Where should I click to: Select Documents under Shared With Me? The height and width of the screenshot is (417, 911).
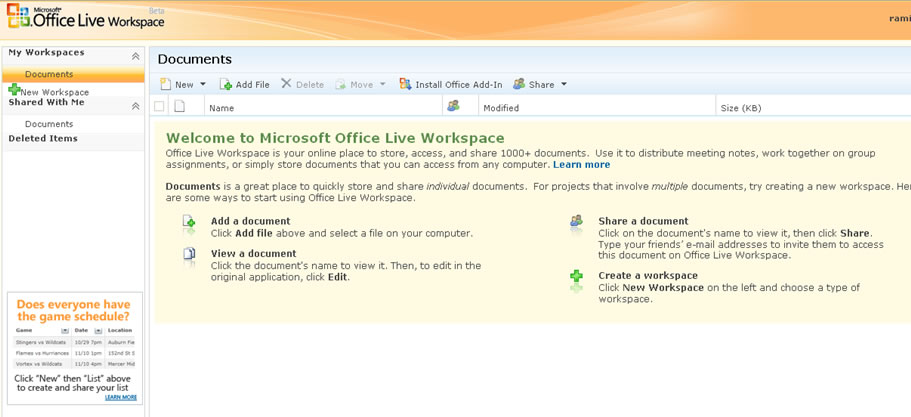tap(49, 124)
